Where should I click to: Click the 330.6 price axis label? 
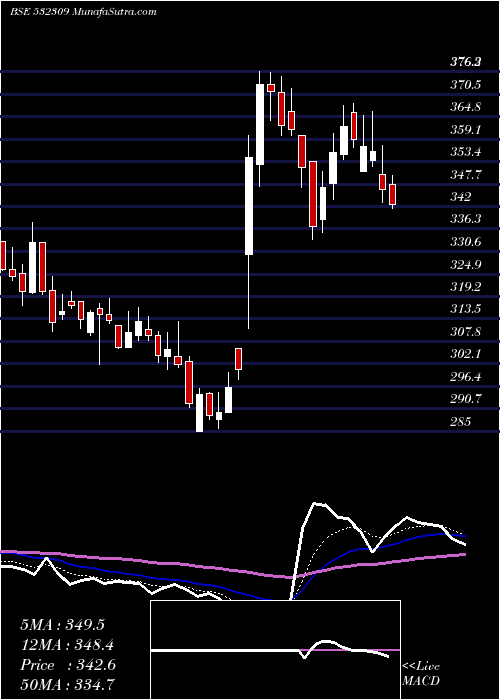[466, 242]
